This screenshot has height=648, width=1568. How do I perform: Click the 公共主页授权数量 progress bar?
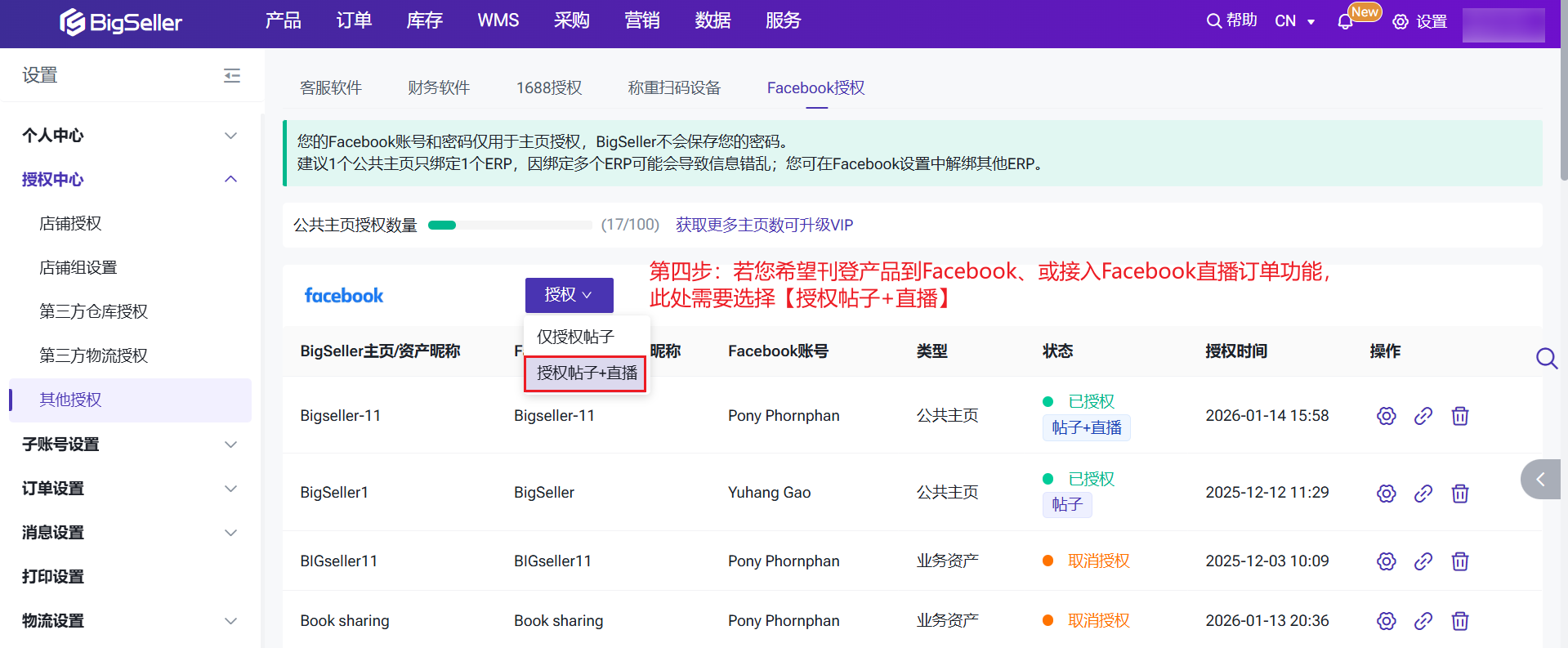510,226
